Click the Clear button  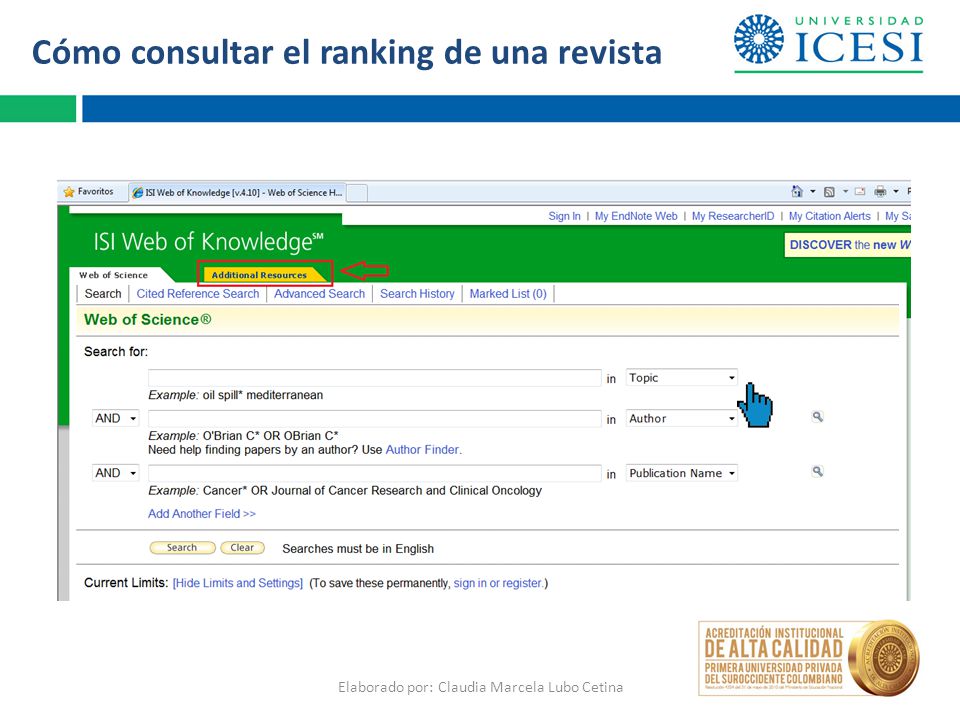[x=242, y=547]
